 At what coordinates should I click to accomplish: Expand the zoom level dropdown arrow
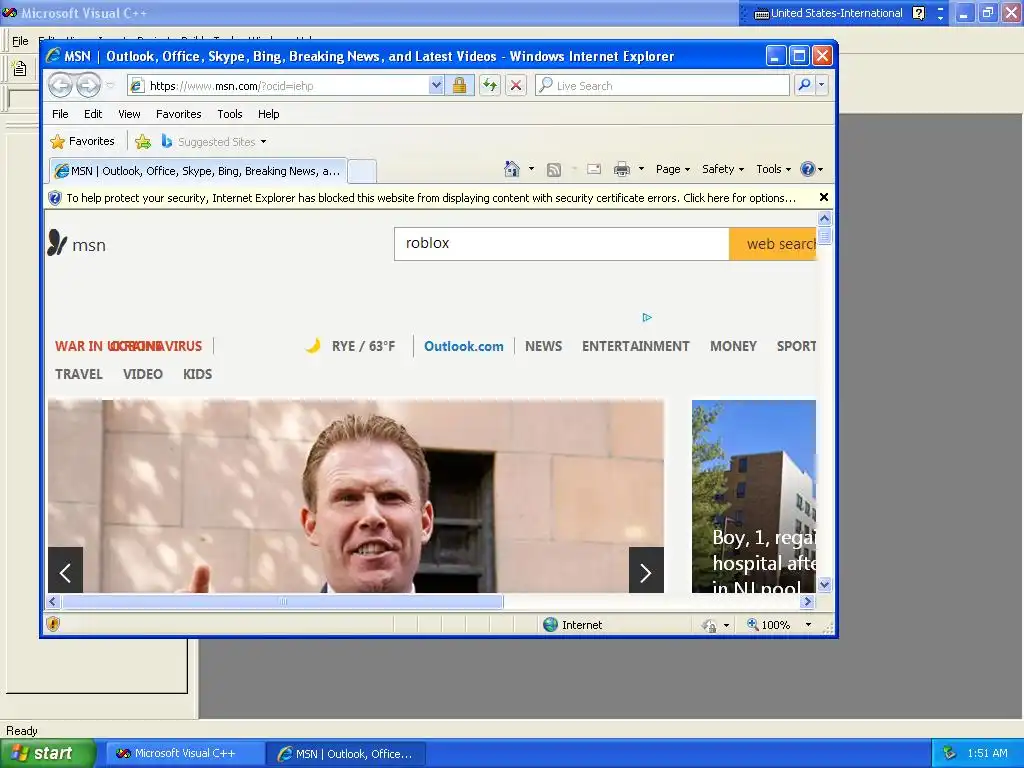click(x=808, y=624)
